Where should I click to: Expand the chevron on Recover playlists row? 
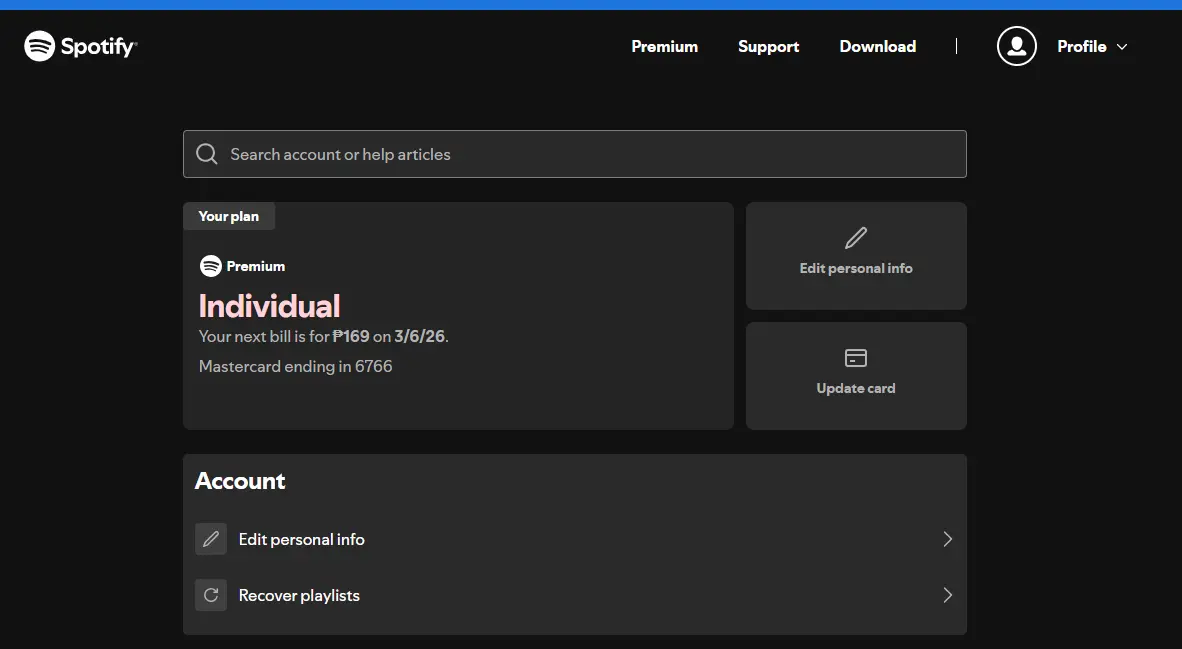[x=948, y=595]
